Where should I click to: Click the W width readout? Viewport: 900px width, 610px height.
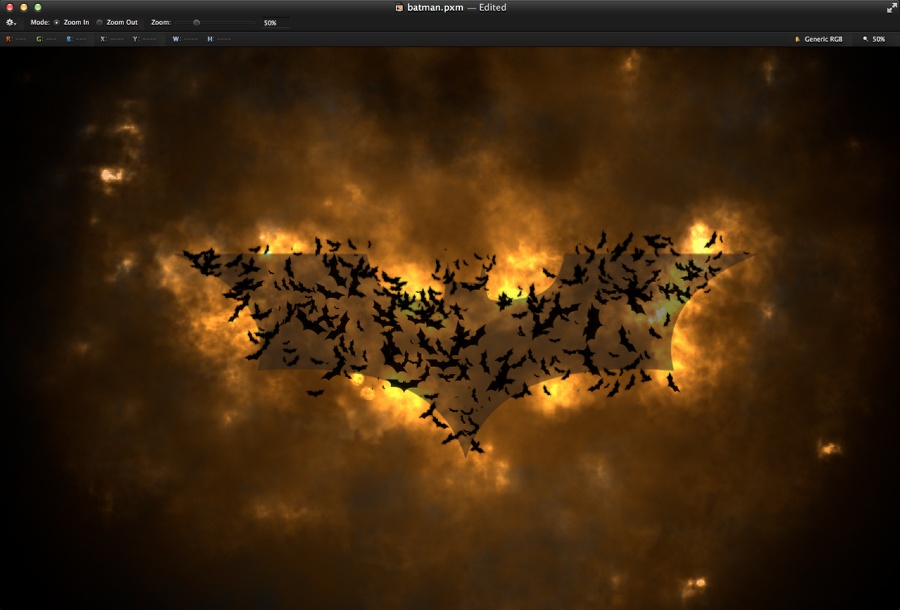pyautogui.click(x=185, y=39)
